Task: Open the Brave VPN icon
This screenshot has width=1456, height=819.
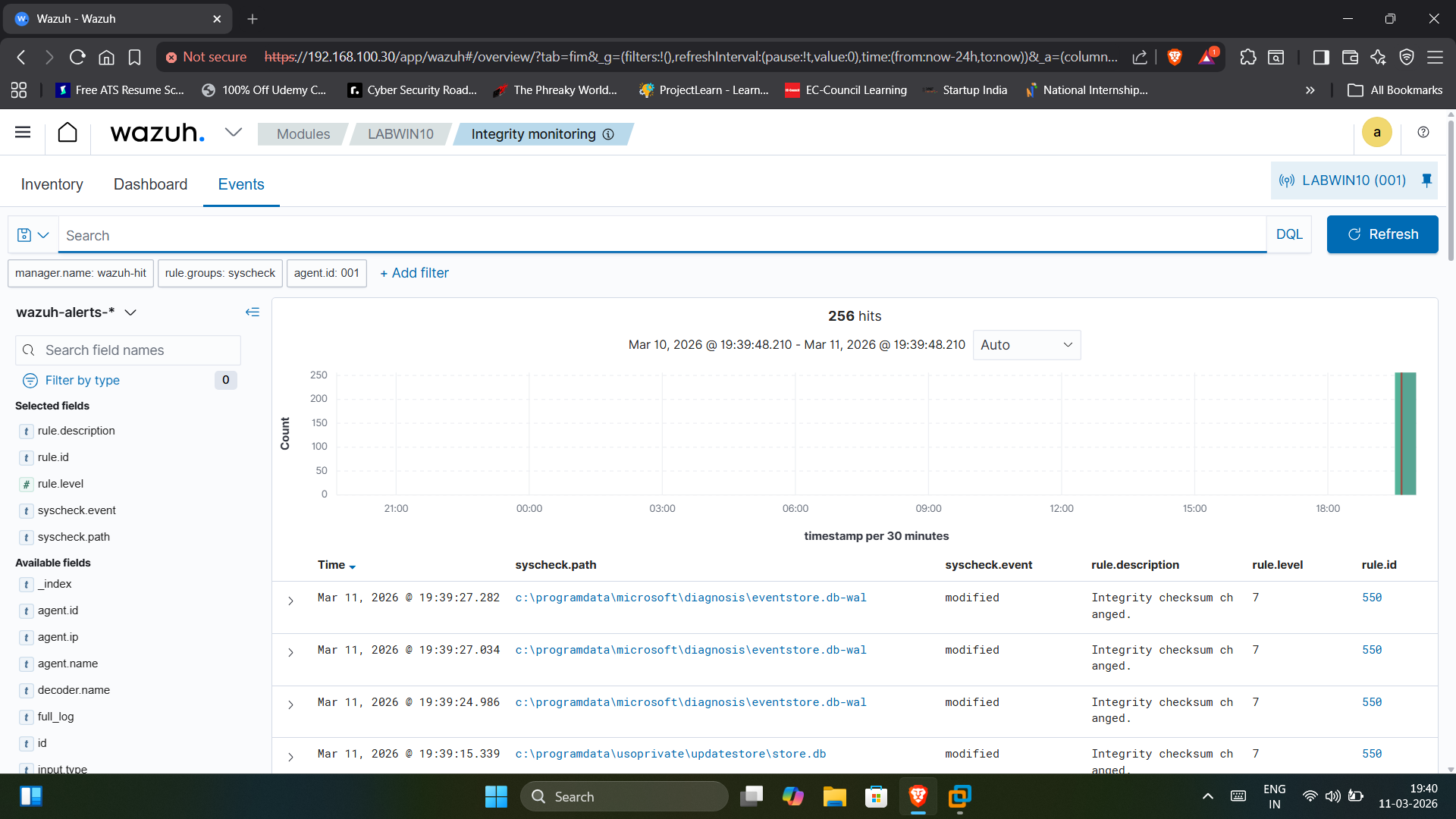Action: [x=1407, y=57]
